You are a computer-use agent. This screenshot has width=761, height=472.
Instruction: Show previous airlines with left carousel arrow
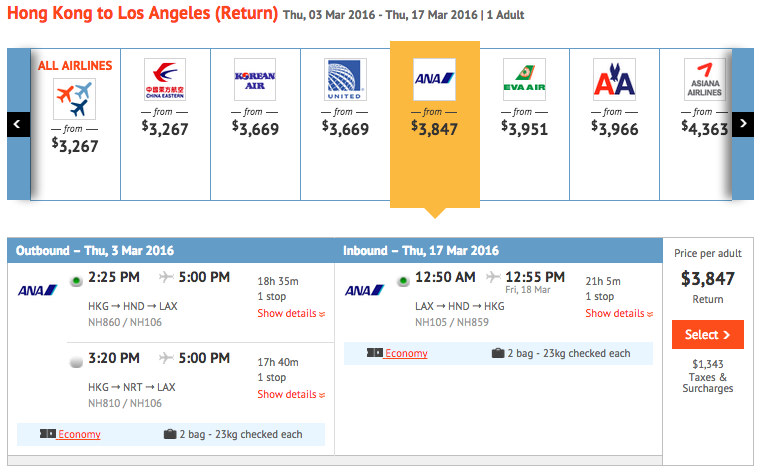click(x=18, y=124)
